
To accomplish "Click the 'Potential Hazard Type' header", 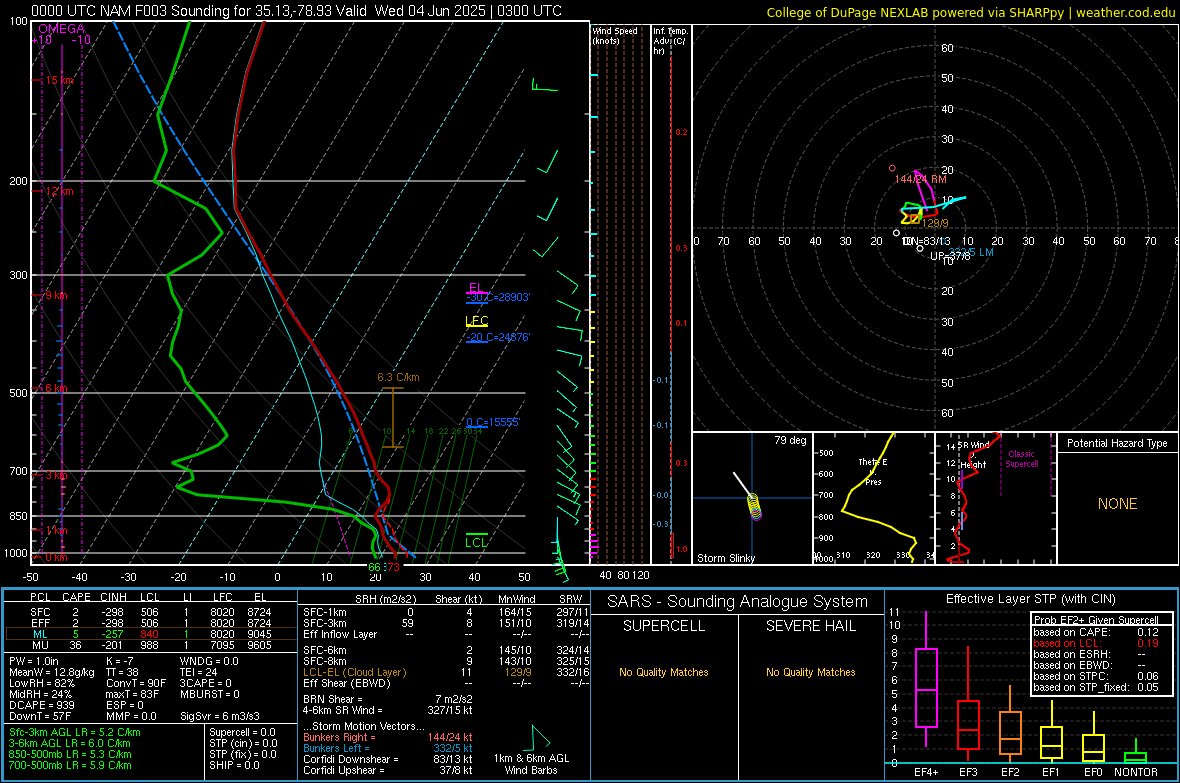I will pos(1117,443).
